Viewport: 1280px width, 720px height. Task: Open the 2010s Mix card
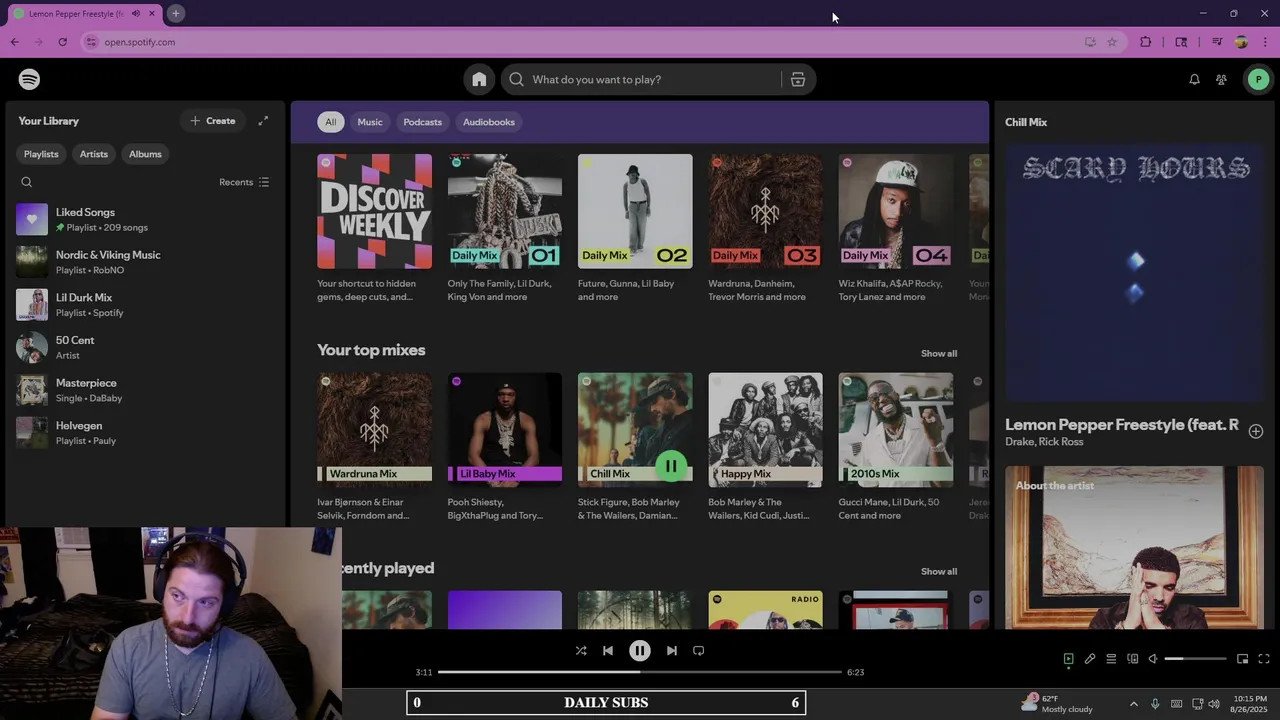[895, 447]
